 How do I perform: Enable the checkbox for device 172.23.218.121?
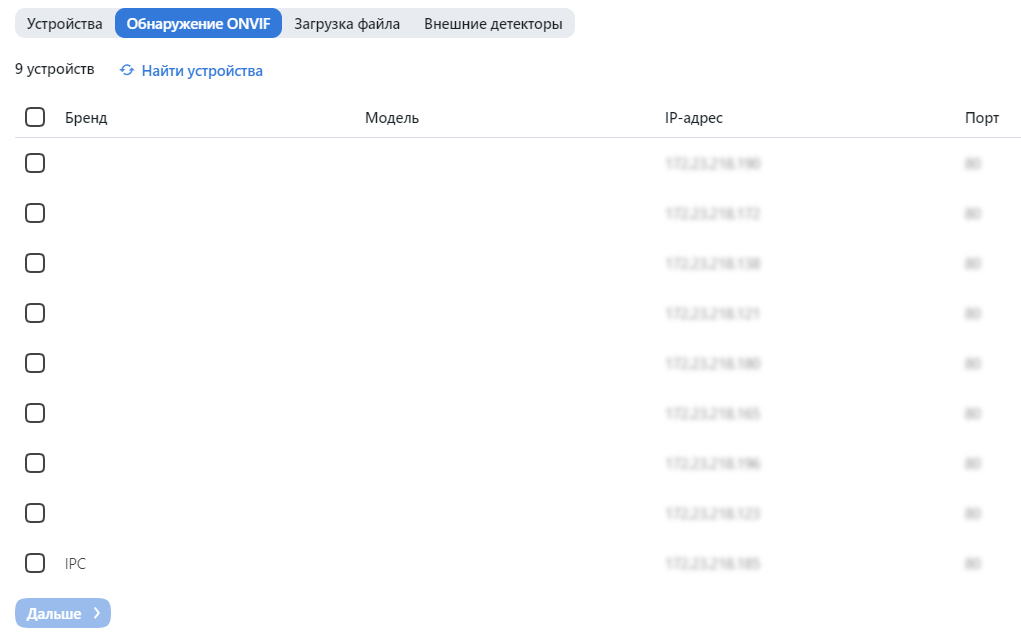pos(35,313)
